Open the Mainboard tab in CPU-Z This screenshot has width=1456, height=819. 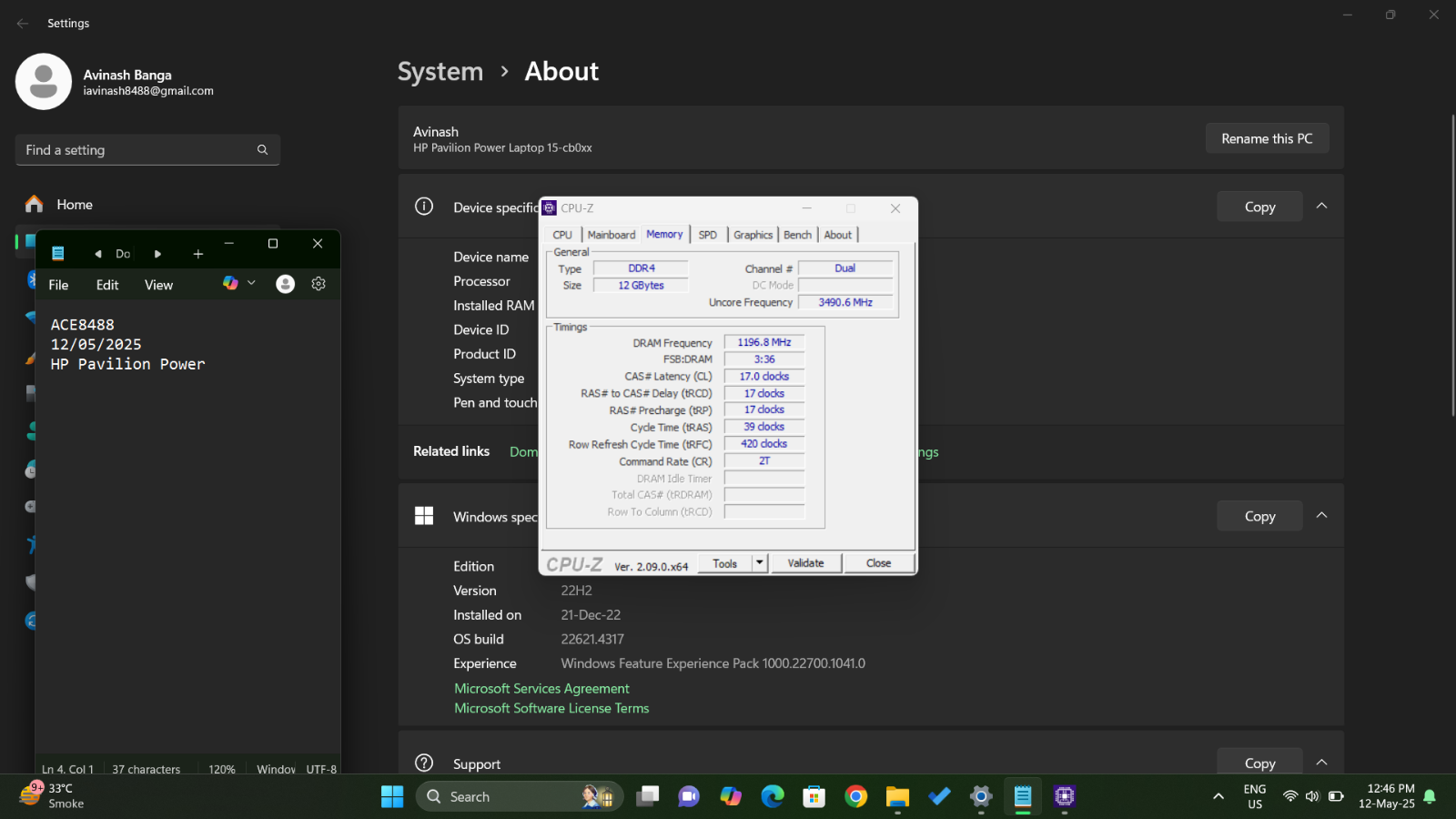[x=612, y=235]
